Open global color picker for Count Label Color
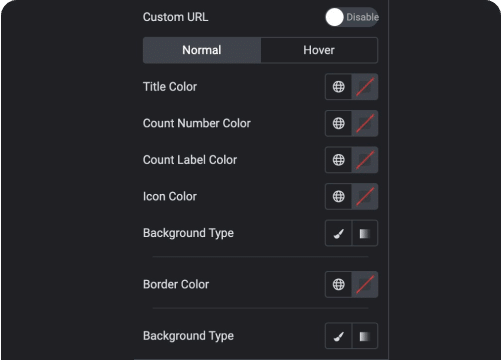 (x=338, y=160)
